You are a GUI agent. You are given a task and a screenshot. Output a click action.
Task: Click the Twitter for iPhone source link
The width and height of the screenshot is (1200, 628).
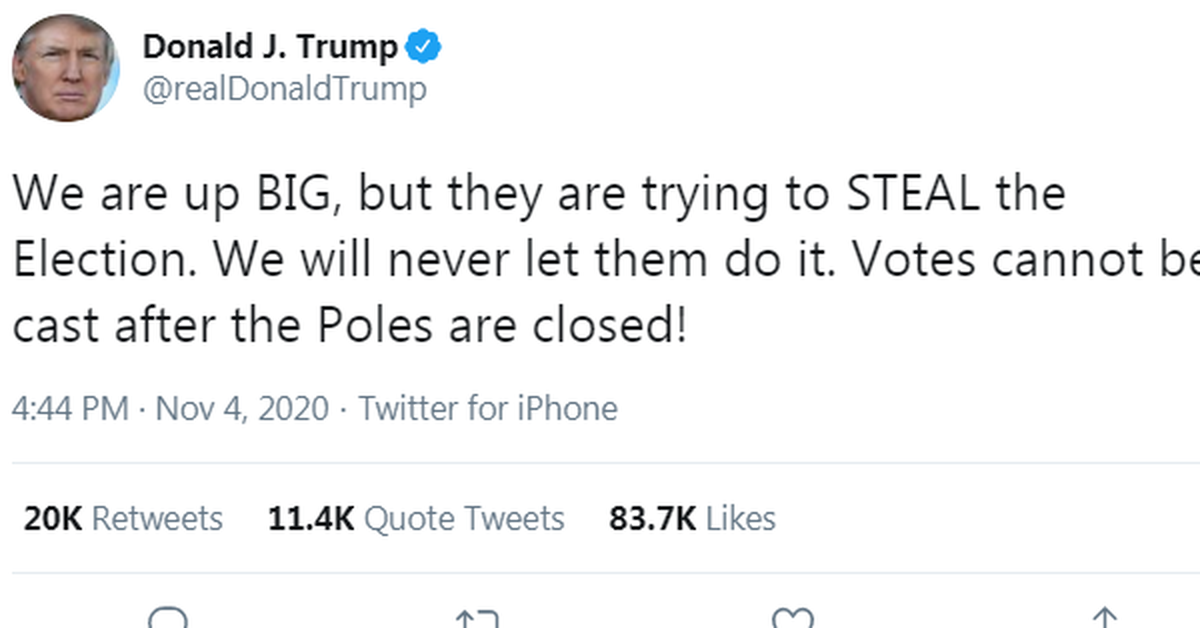(x=488, y=408)
